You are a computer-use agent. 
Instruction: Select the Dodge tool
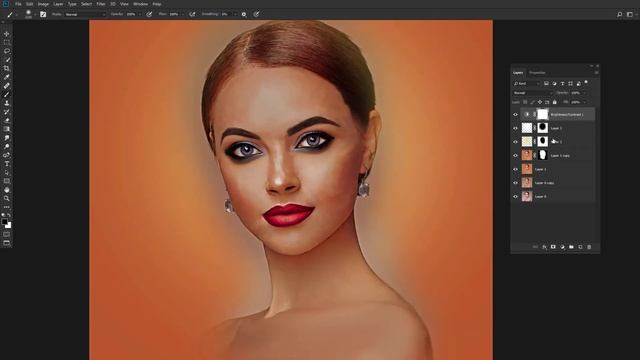click(x=7, y=146)
